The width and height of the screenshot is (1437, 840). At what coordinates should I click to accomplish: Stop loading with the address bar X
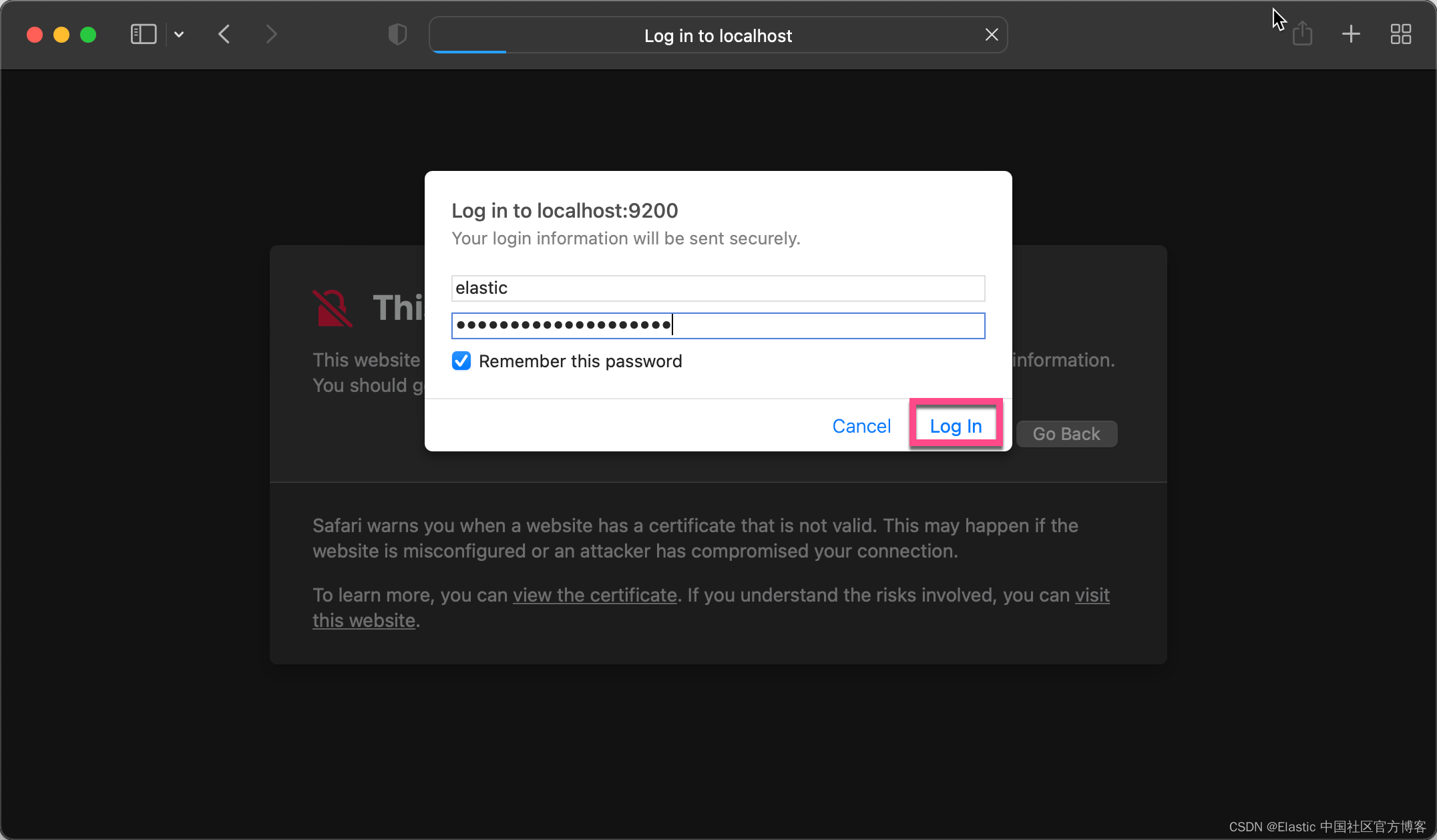coord(992,35)
